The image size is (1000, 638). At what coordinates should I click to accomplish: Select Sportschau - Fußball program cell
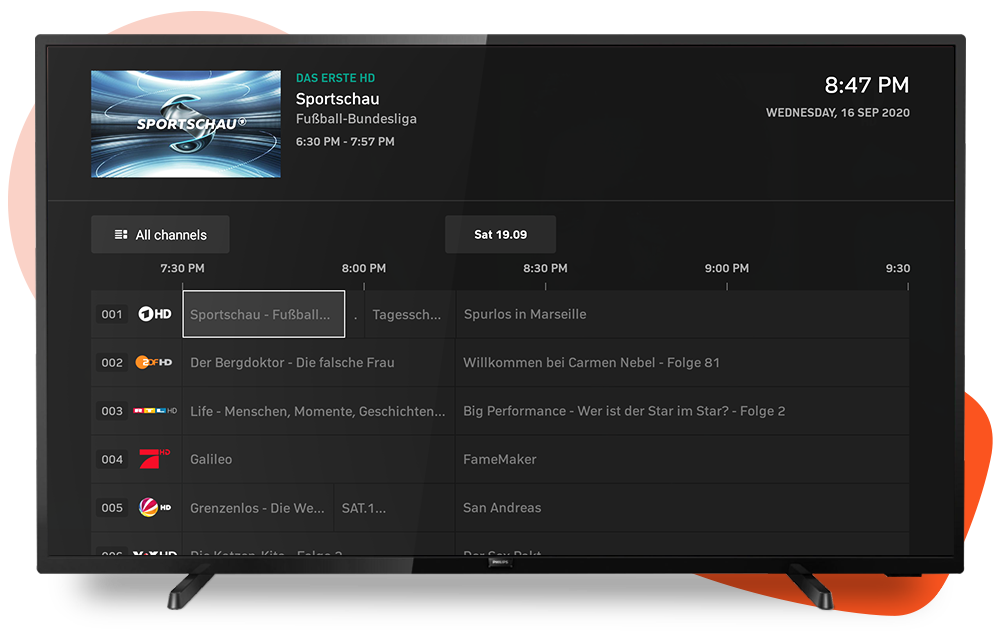coord(264,314)
